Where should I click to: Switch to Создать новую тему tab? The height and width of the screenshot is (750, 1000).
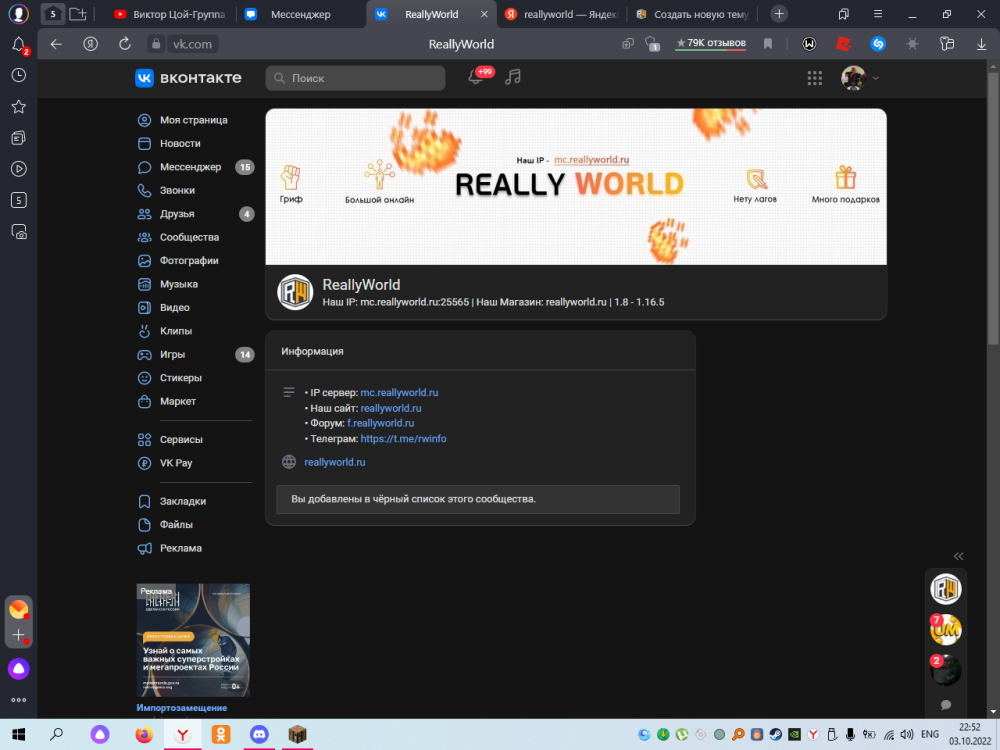pyautogui.click(x=693, y=14)
